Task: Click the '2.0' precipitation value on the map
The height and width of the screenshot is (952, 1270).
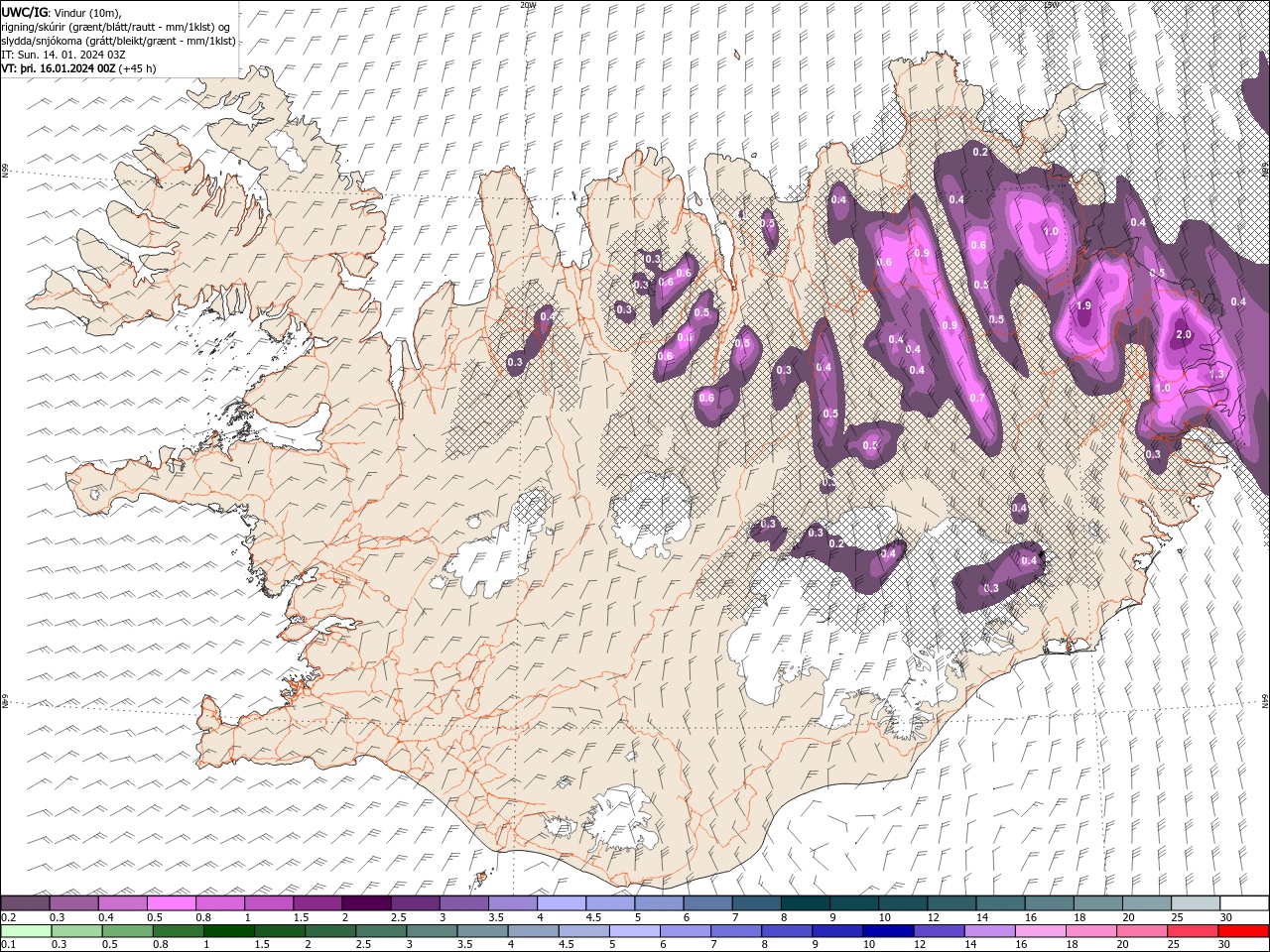Action: 1183,335
